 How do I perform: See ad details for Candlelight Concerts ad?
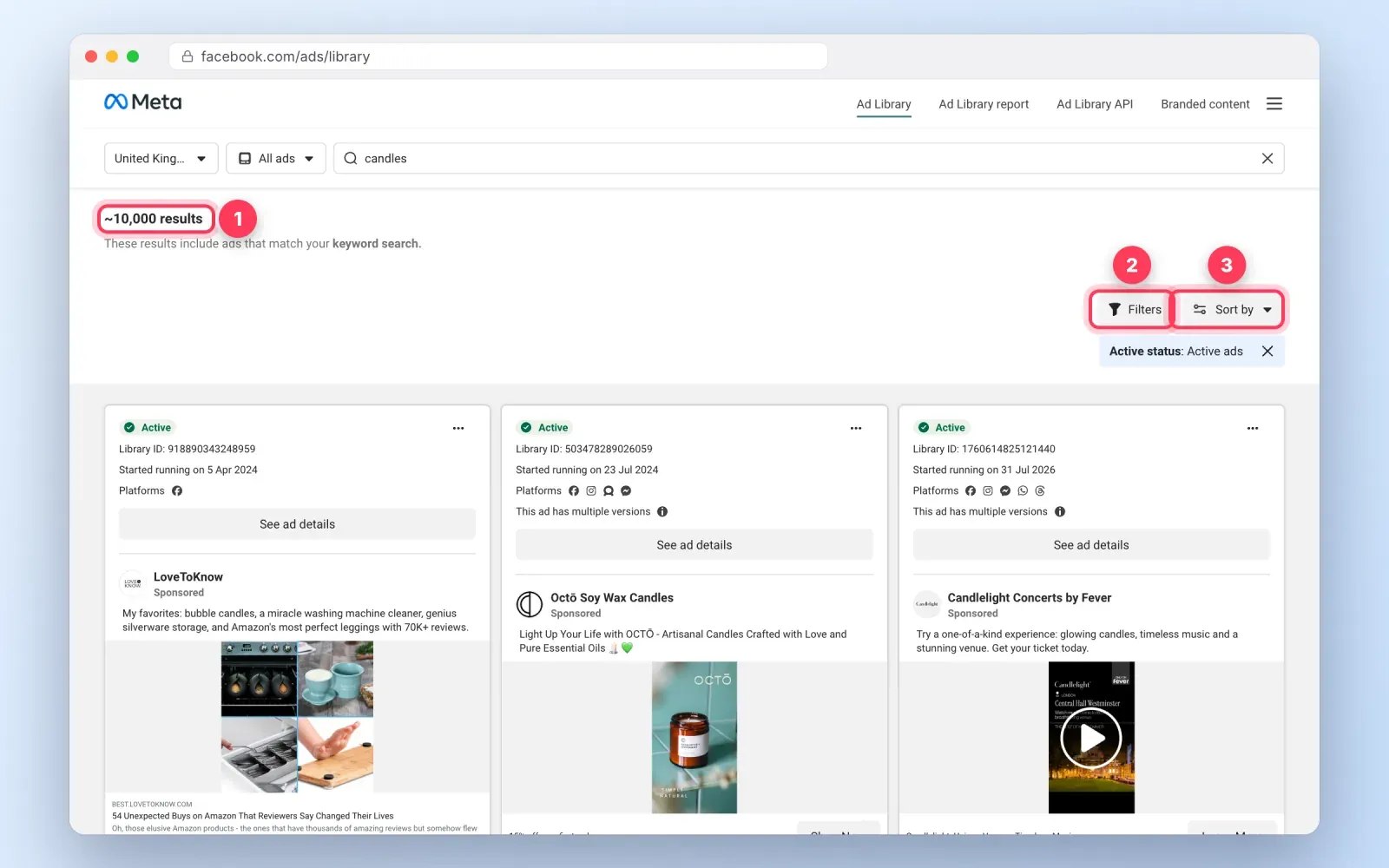coord(1091,545)
